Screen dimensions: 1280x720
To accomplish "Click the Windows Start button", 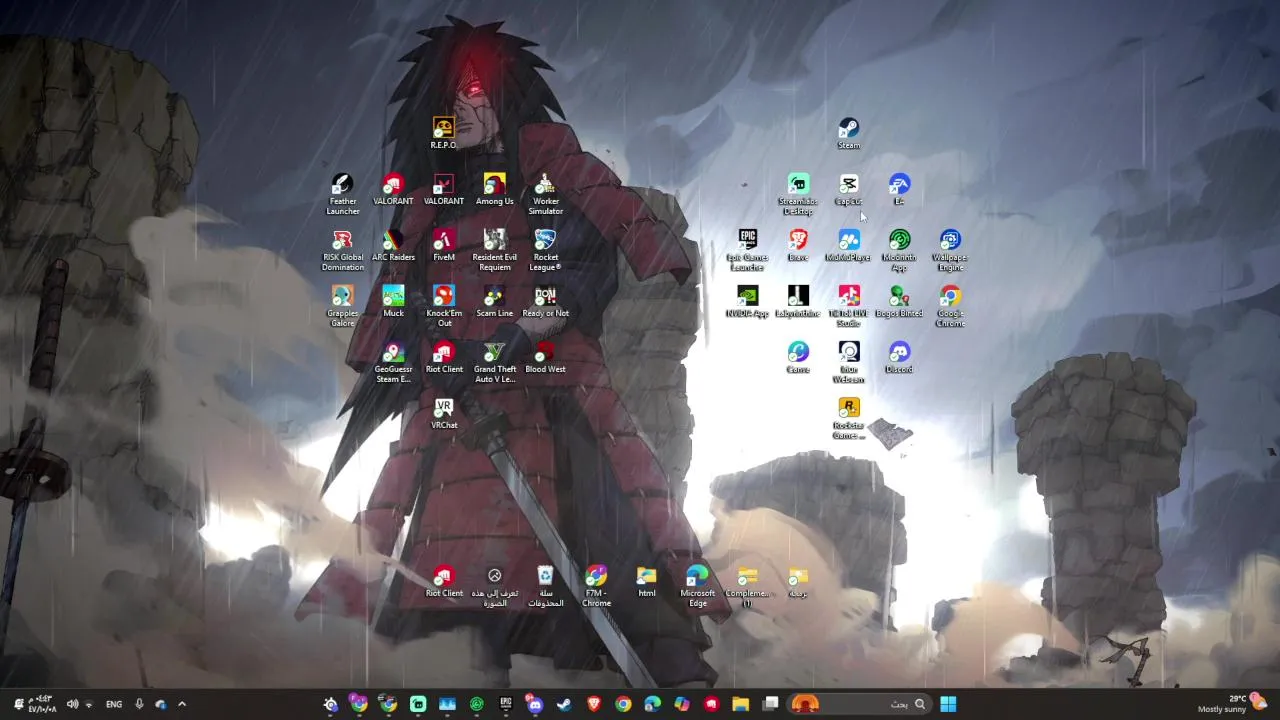I will coord(947,704).
